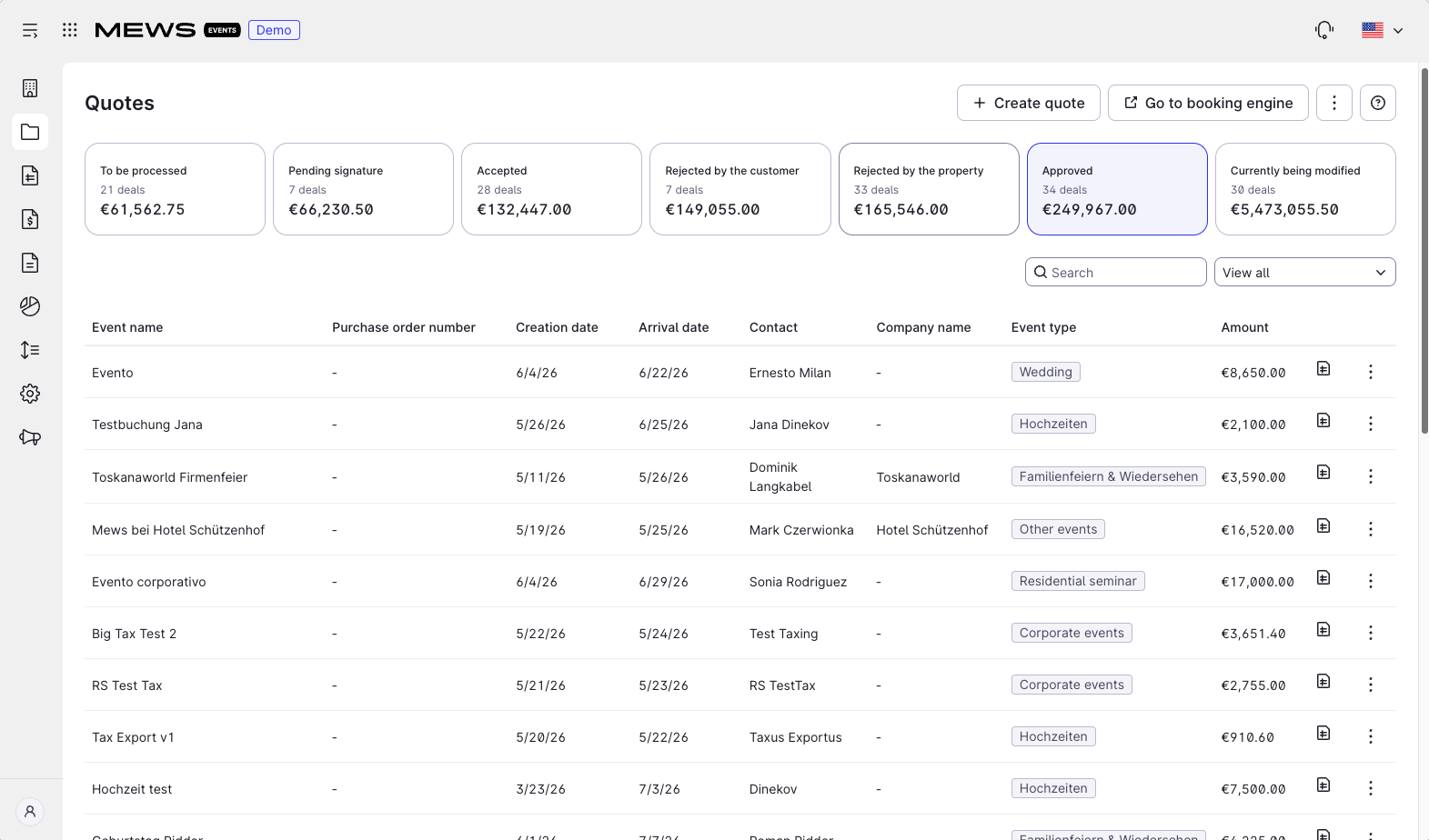
Task: Open the gear settings sidebar icon
Action: click(x=30, y=394)
